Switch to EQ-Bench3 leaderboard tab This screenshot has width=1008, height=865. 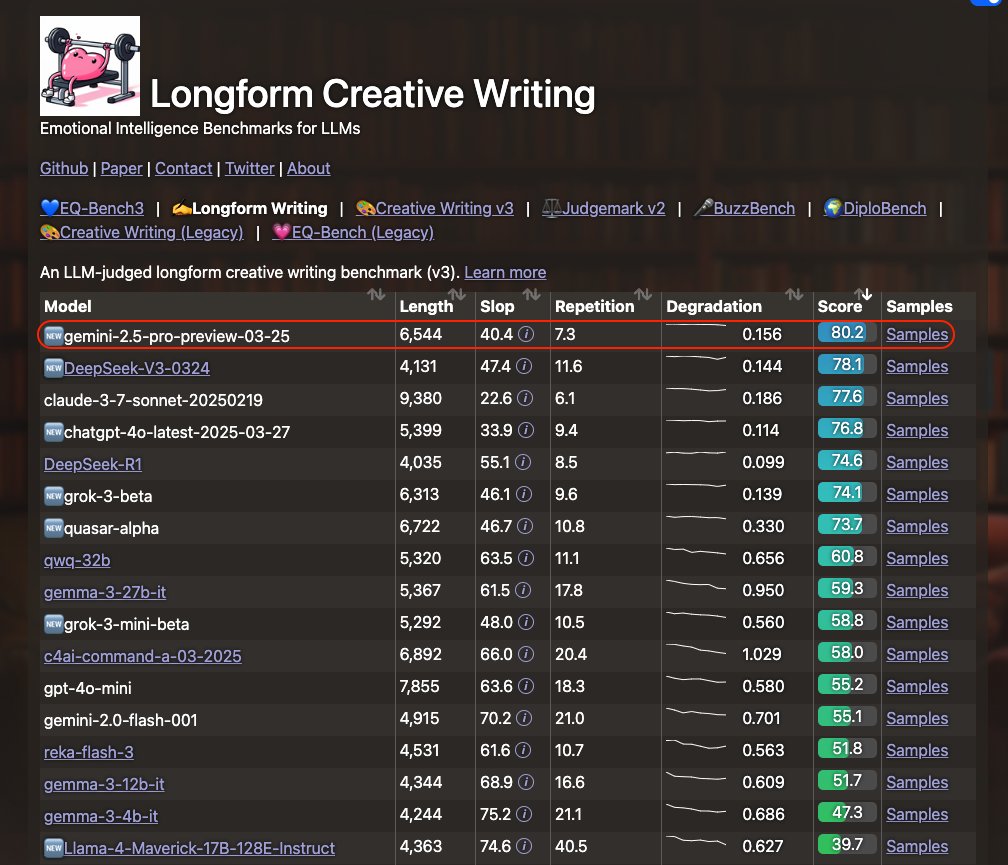click(x=92, y=208)
